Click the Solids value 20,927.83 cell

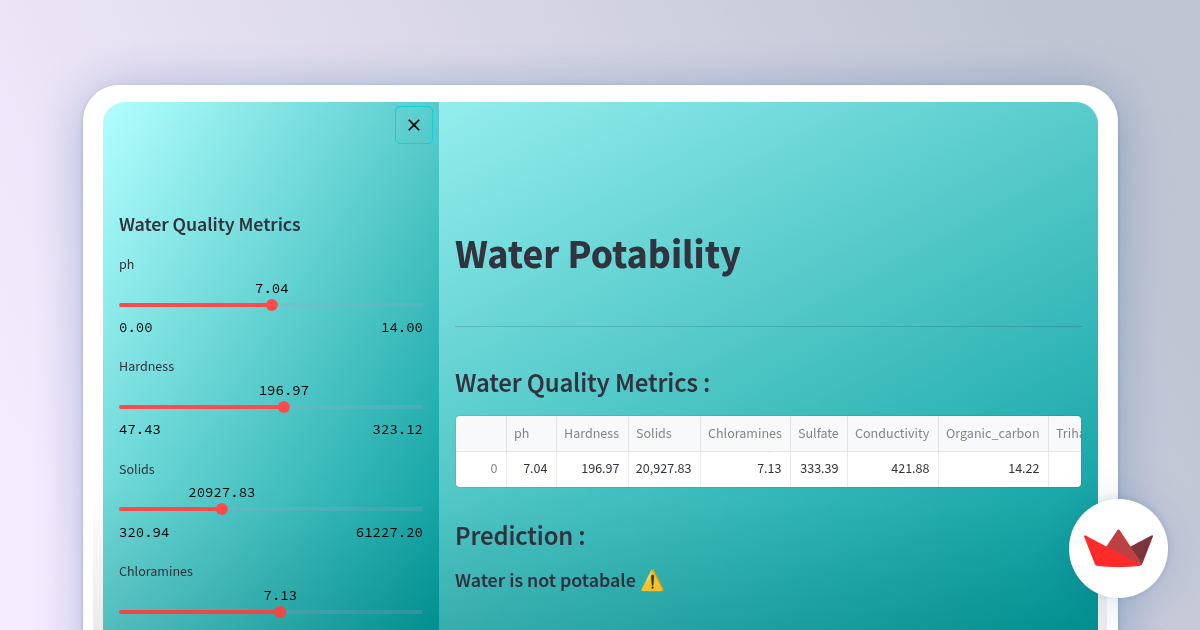point(663,468)
